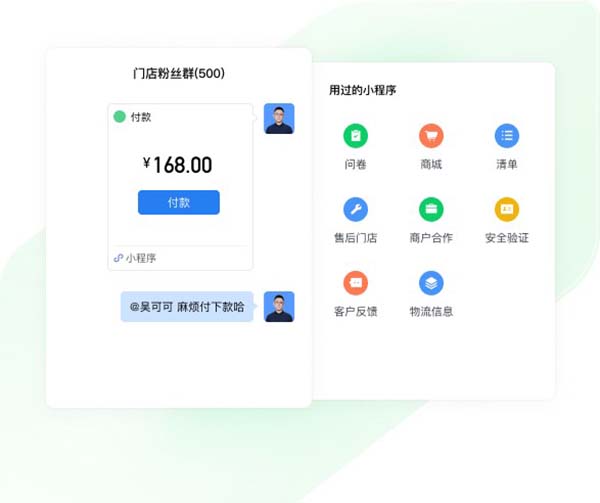
Task: Click the 物流信息 text label
Action: pyautogui.click(x=431, y=312)
